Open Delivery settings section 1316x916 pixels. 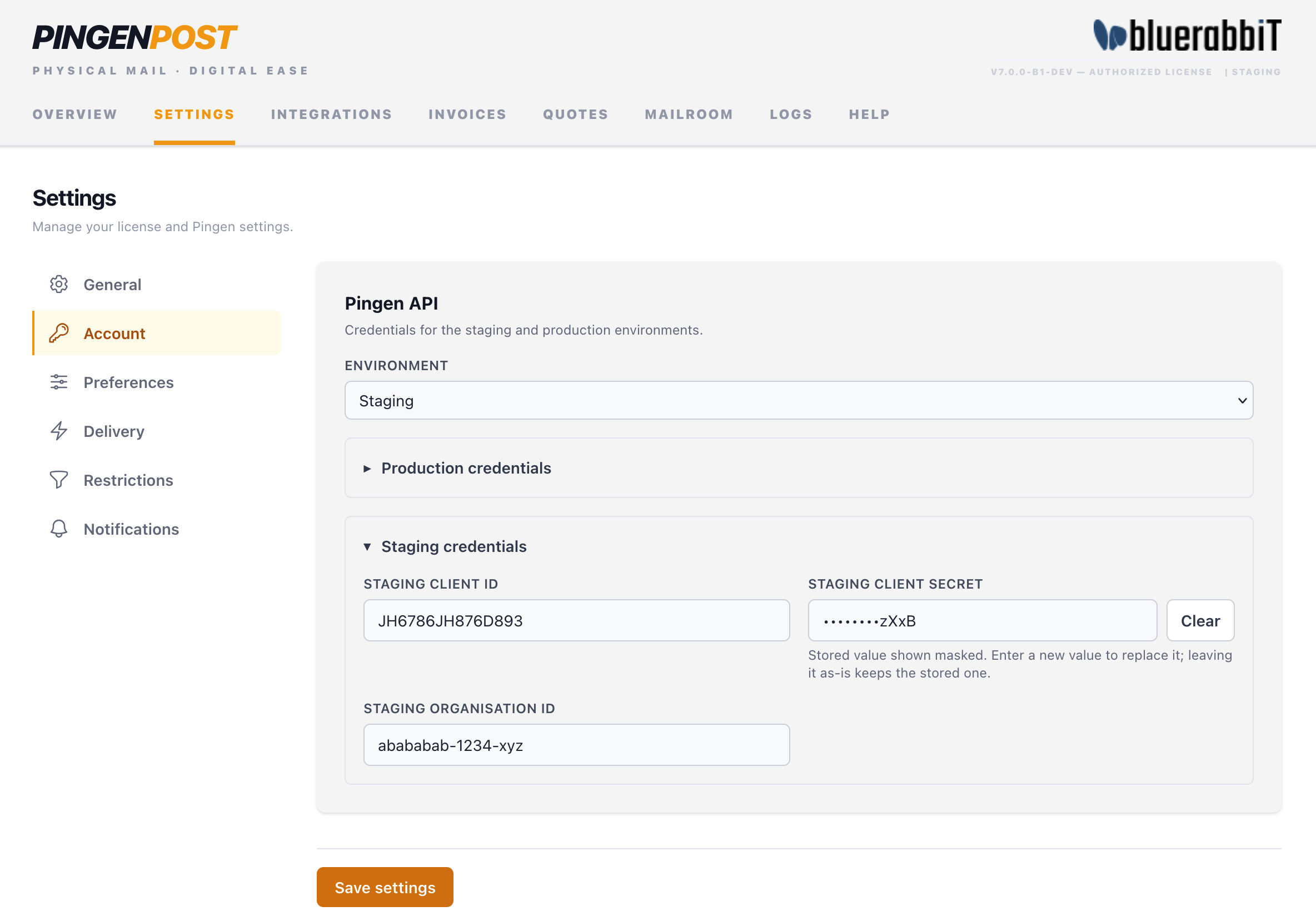click(x=157, y=431)
